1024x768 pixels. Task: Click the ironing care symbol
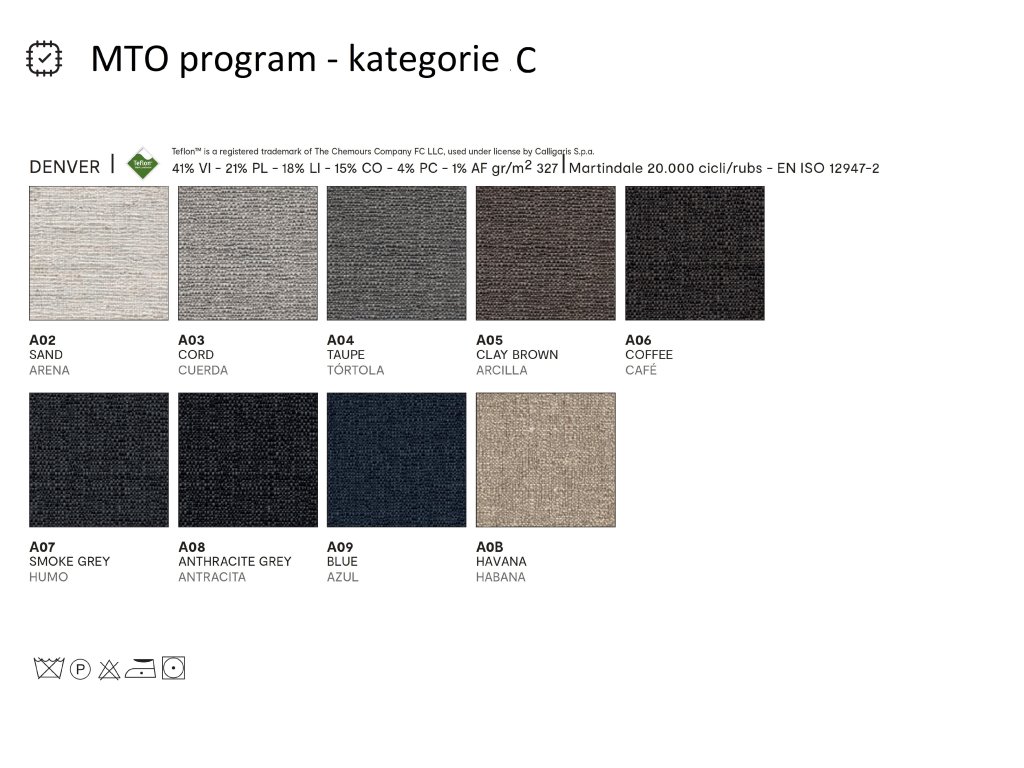[140, 669]
